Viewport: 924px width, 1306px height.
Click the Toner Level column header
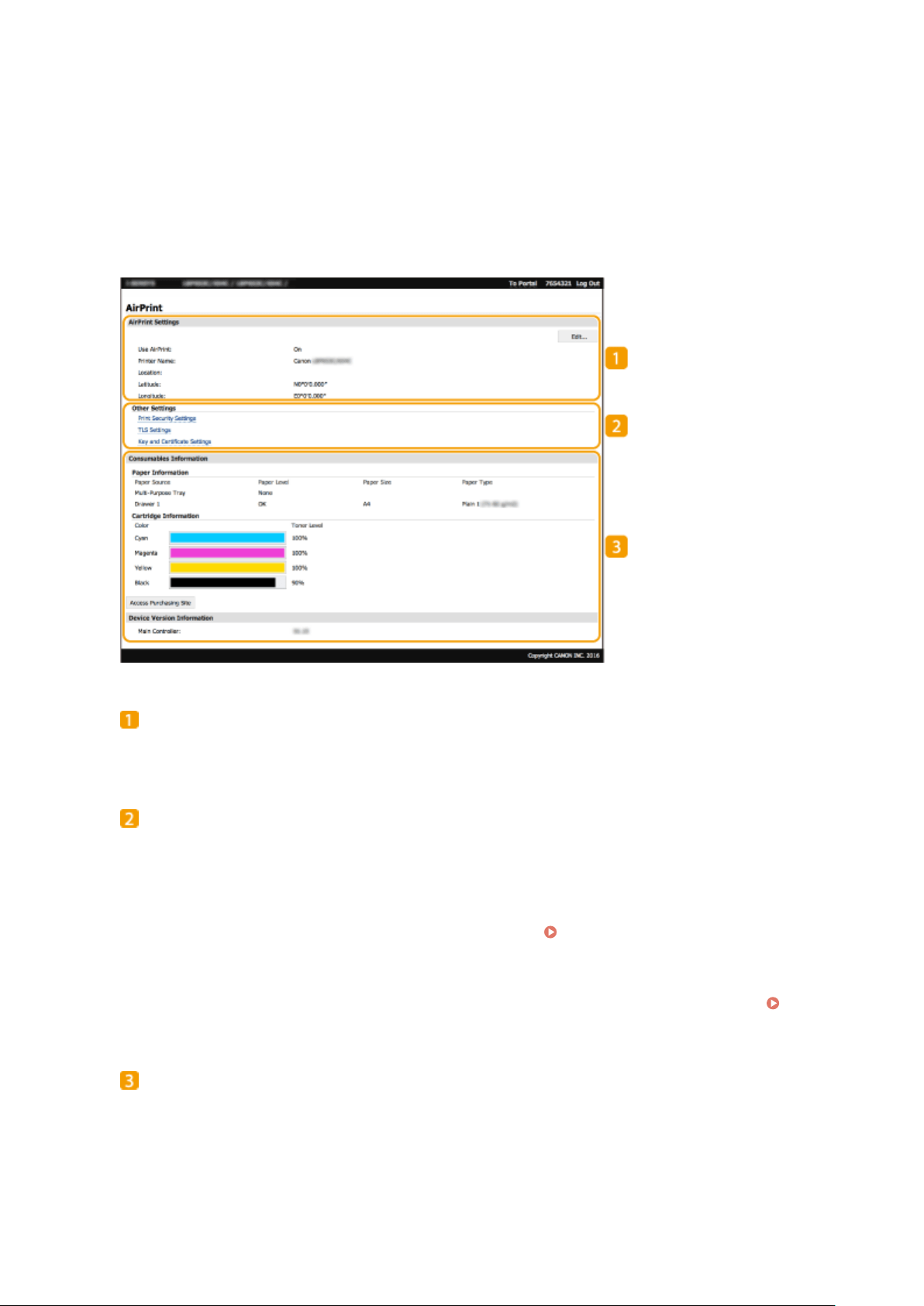coord(307,526)
